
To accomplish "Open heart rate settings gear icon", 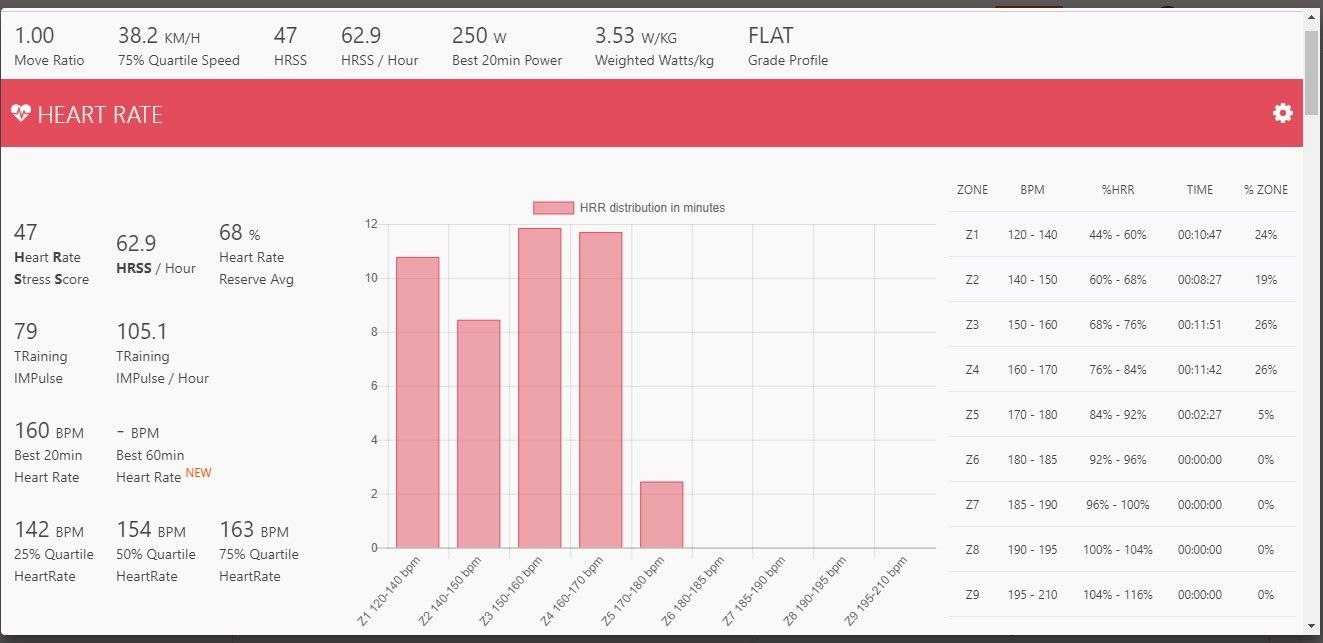I will [1282, 113].
